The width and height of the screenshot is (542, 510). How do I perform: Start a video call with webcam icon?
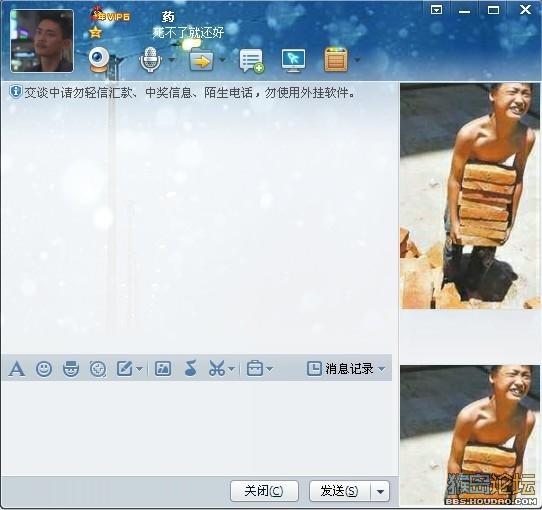coord(99,60)
